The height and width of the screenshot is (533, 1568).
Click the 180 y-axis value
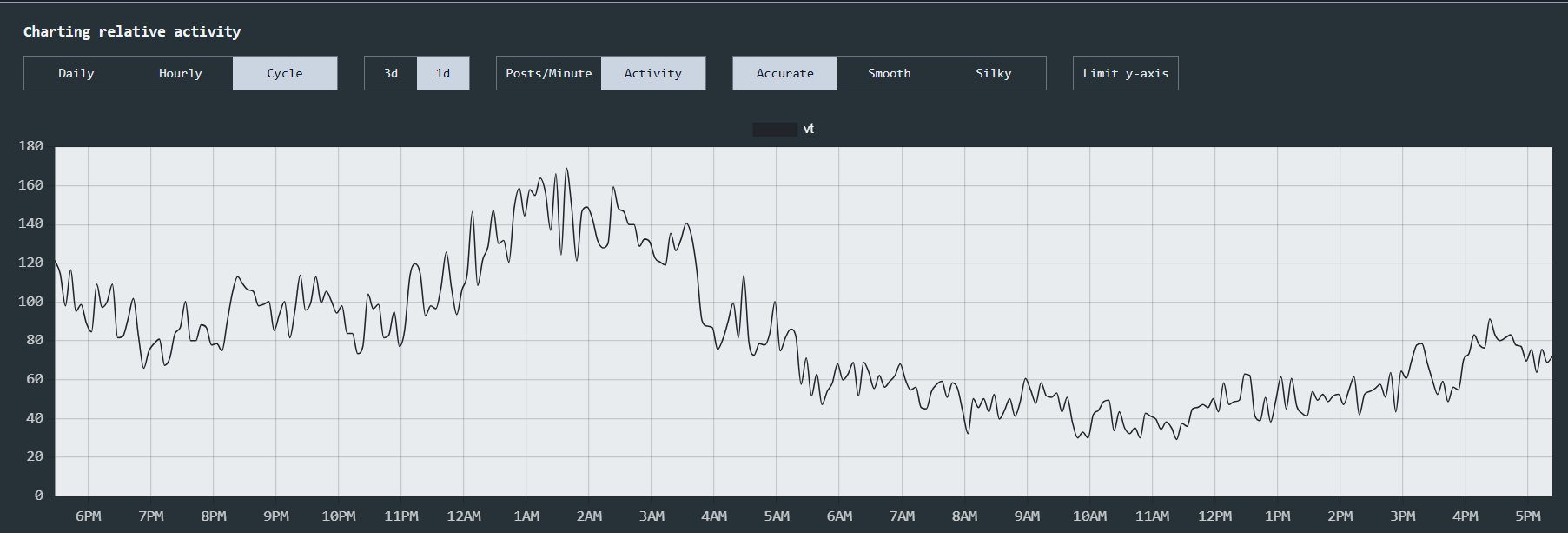30,146
